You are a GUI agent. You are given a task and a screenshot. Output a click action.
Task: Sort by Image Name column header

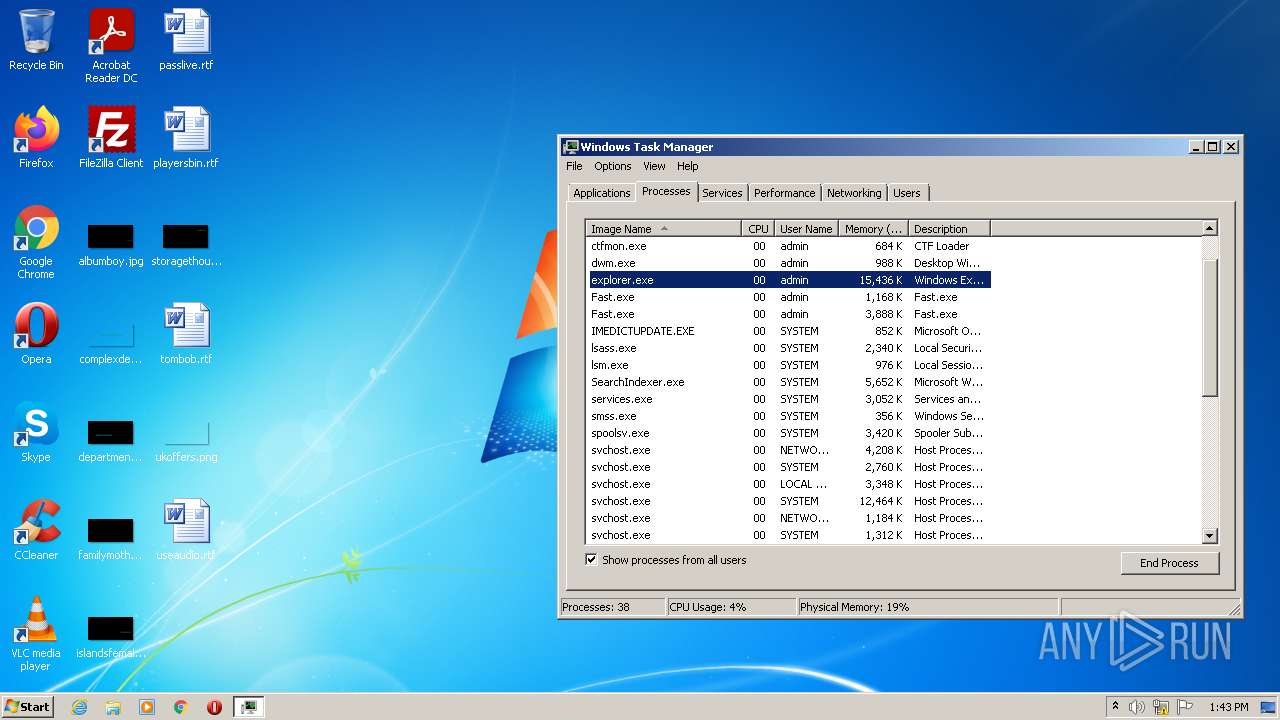[x=664, y=229]
